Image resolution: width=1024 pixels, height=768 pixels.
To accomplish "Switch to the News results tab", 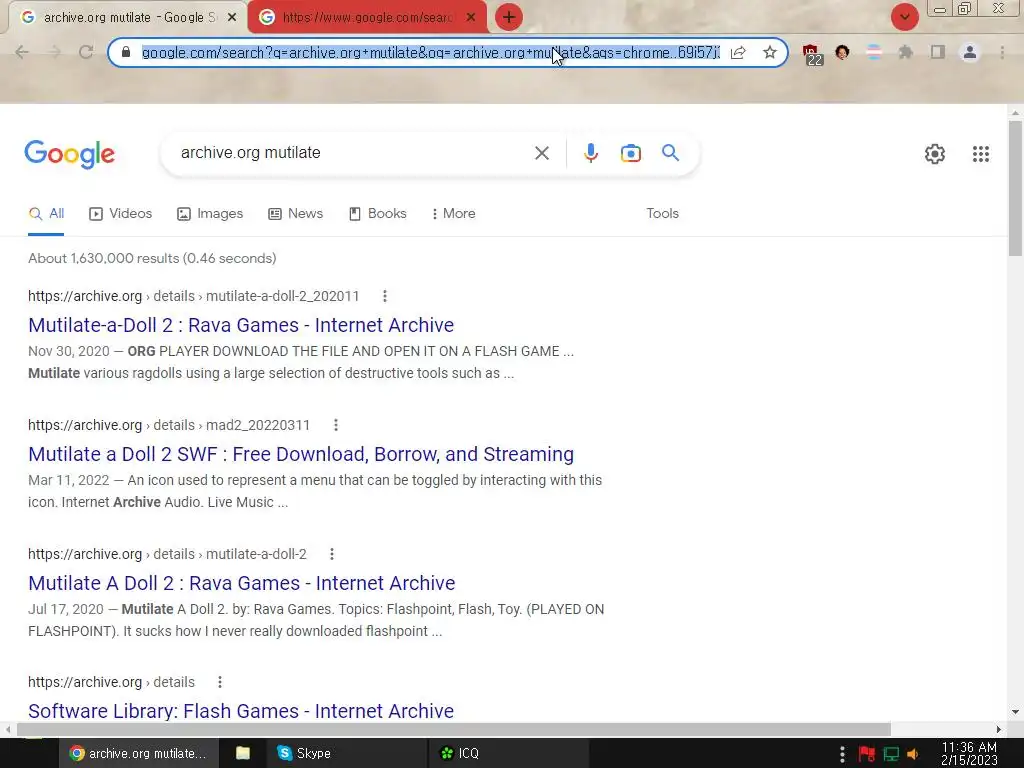I will click(x=296, y=214).
